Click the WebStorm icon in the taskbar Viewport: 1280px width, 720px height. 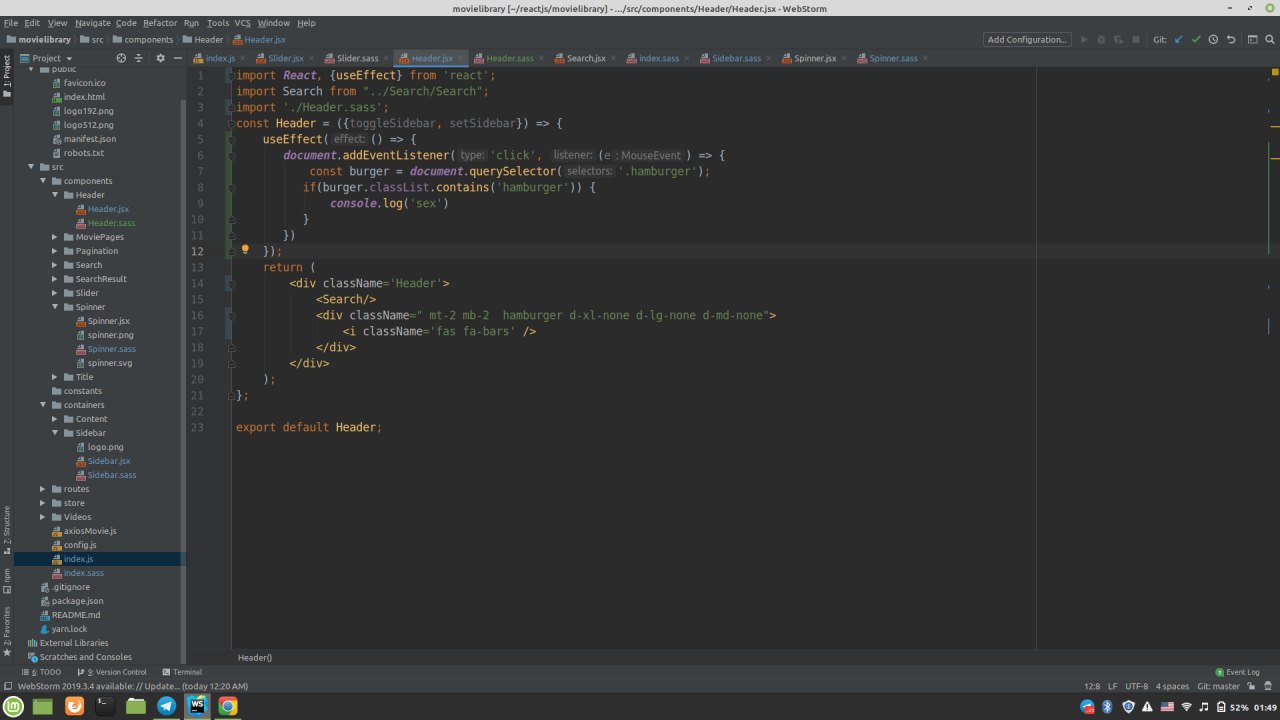coord(197,706)
